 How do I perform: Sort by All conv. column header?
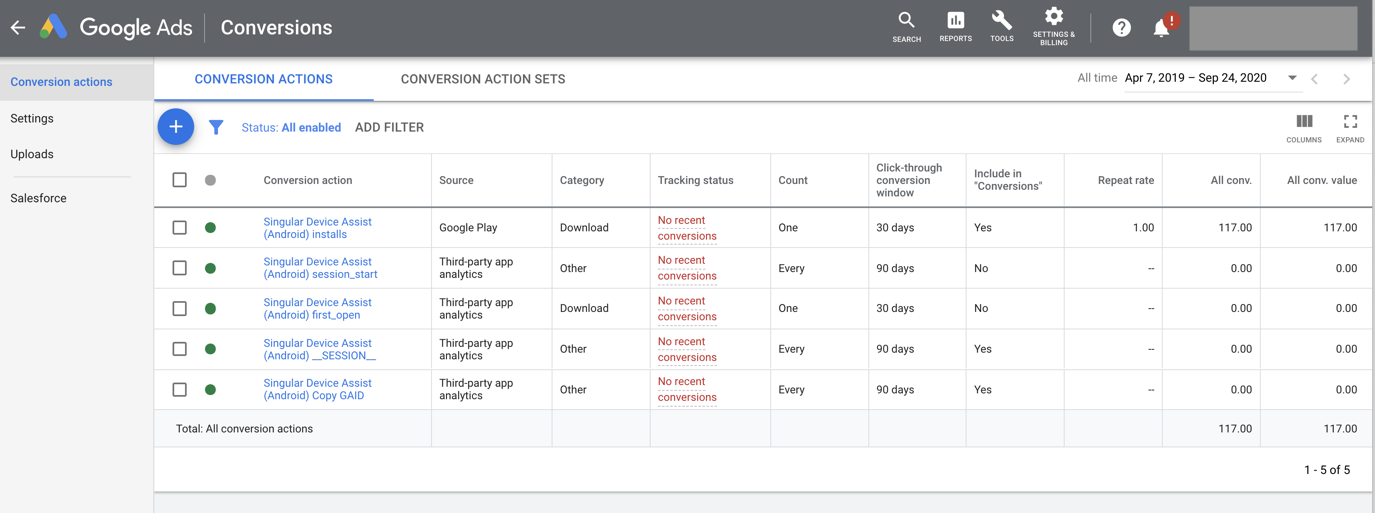point(1231,181)
